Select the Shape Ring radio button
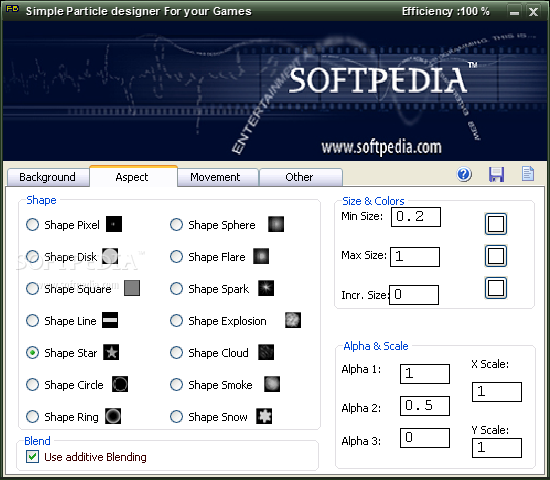Viewport: 550px width, 480px height. click(33, 416)
